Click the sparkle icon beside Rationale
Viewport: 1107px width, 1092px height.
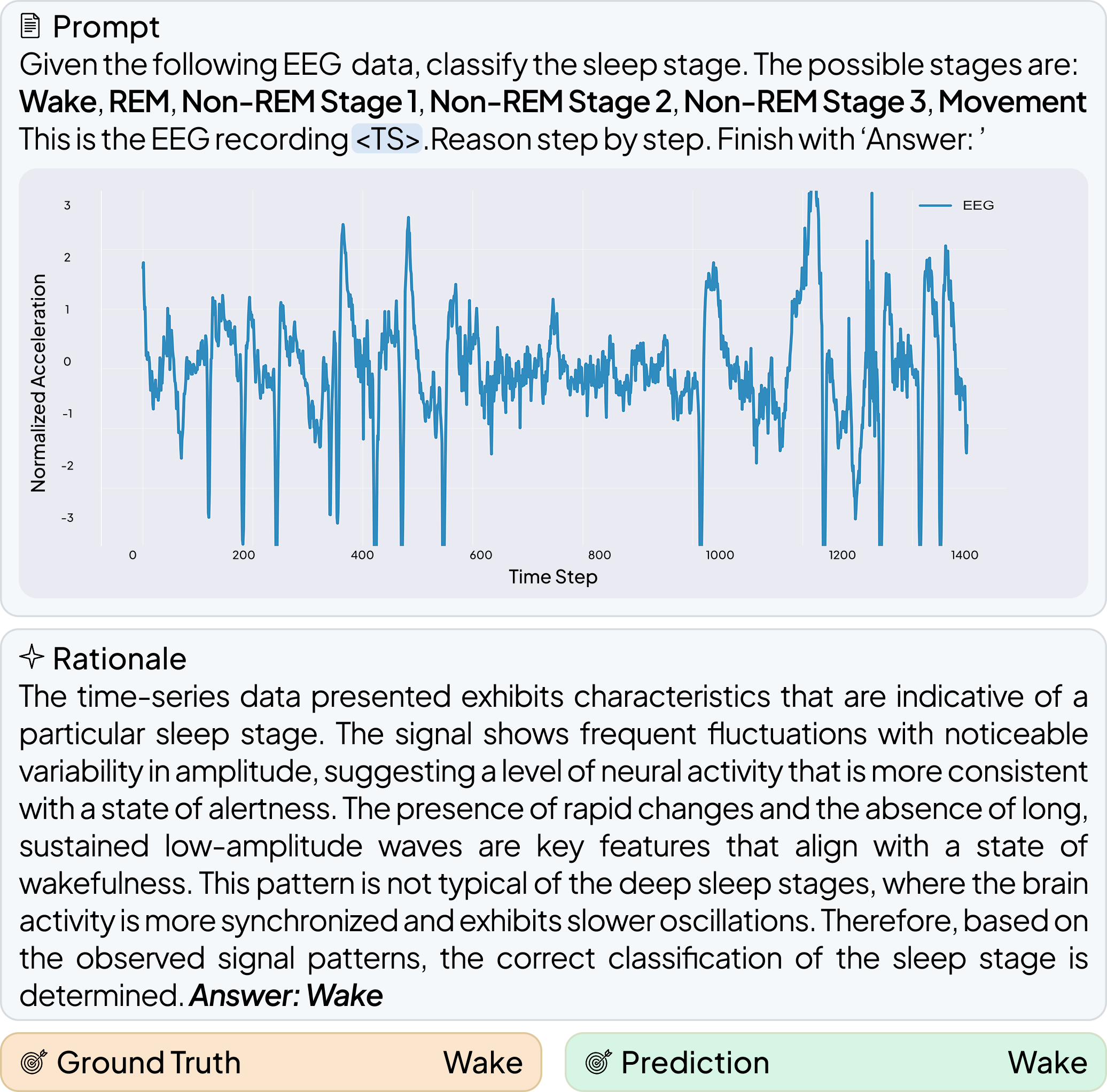(x=32, y=657)
